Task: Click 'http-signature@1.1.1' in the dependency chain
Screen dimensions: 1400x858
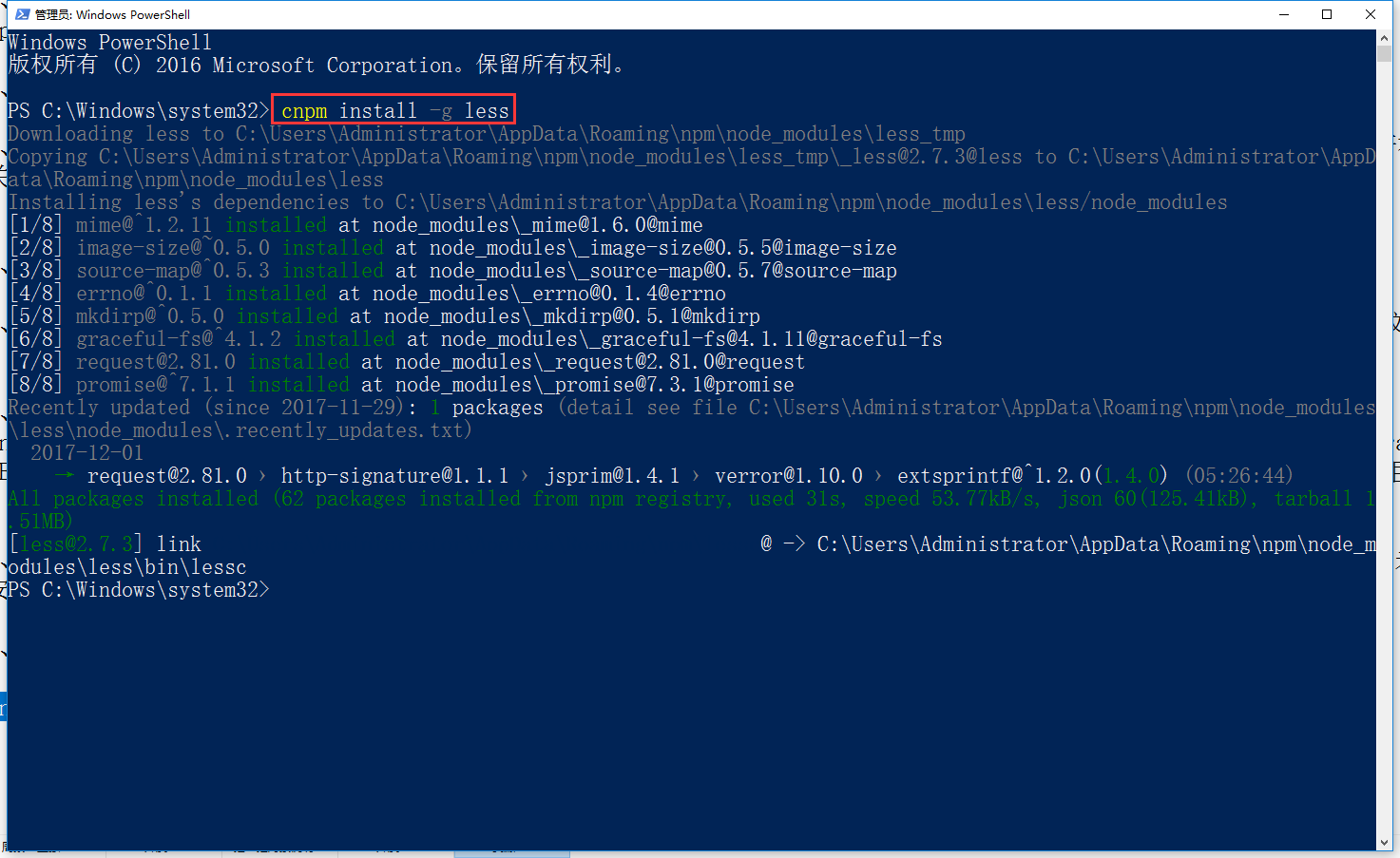Action: [394, 476]
